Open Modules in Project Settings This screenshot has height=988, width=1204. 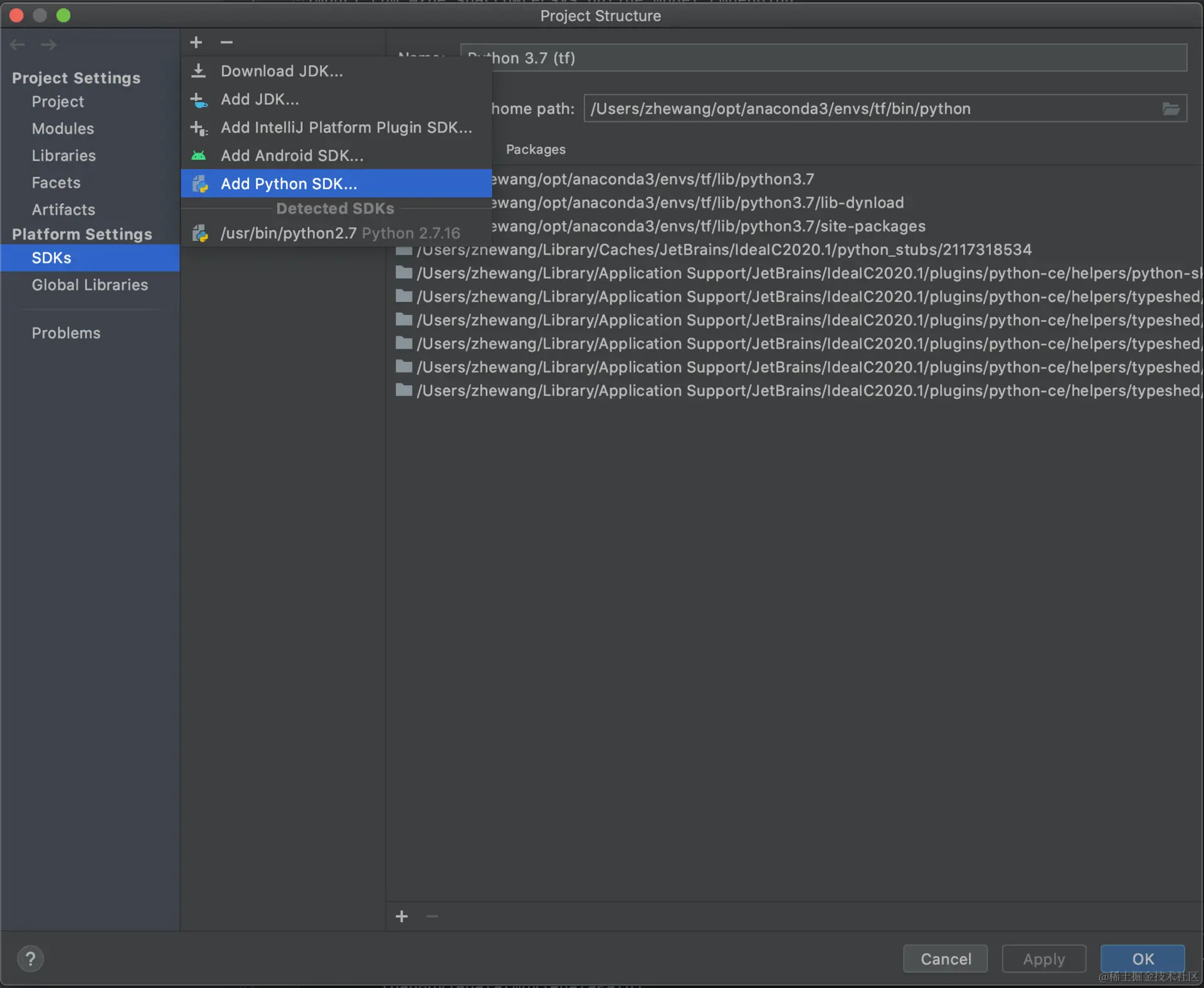(63, 129)
